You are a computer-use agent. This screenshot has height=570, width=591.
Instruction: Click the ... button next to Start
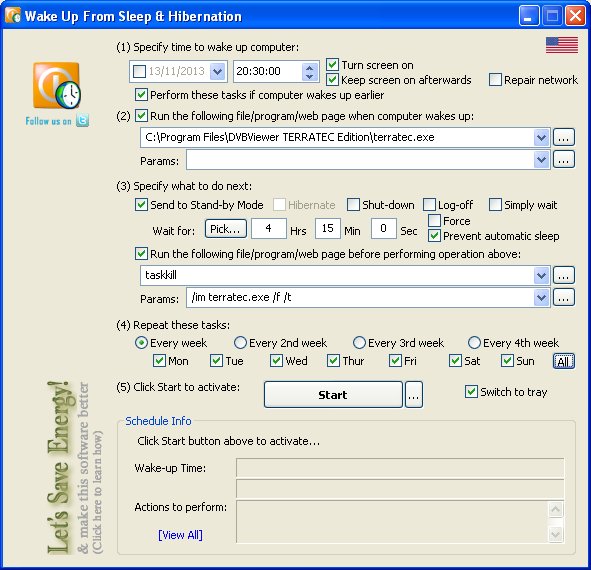point(413,395)
